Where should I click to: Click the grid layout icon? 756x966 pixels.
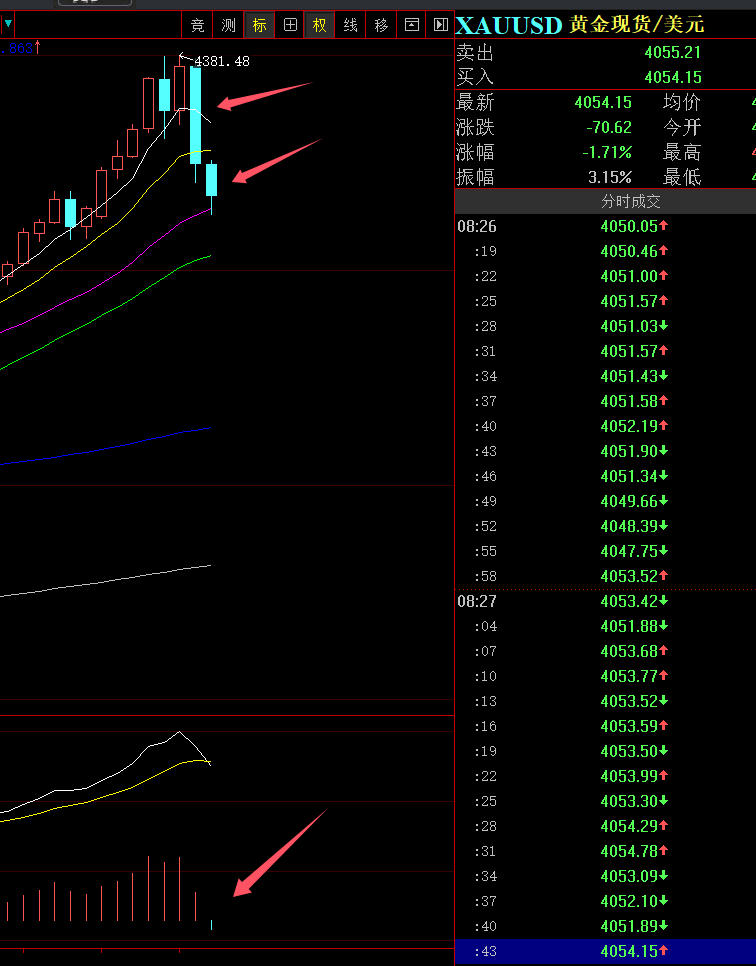(x=290, y=25)
